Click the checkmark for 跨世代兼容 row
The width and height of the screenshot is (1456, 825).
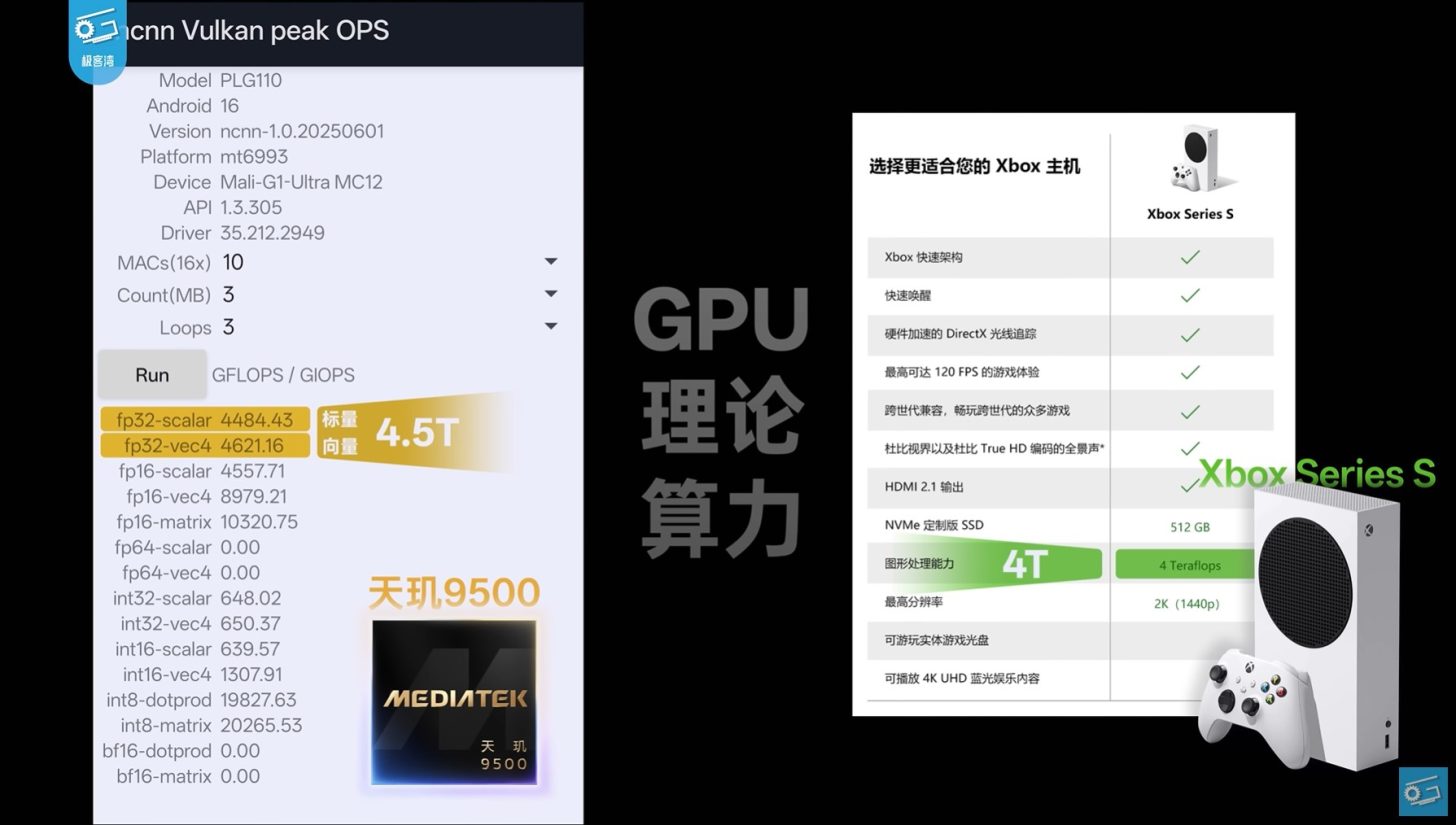[1189, 411]
